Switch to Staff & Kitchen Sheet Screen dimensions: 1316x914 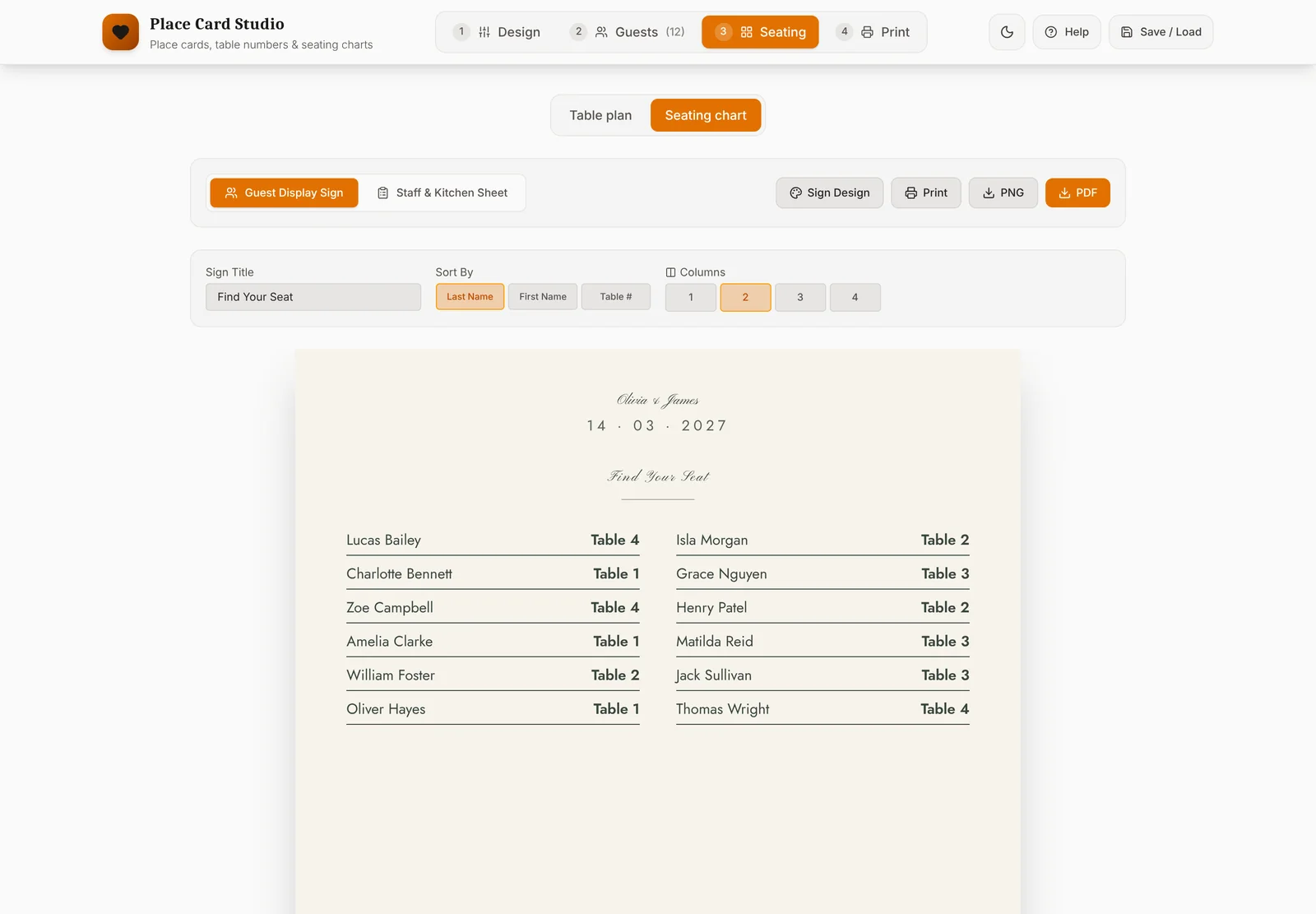443,193
